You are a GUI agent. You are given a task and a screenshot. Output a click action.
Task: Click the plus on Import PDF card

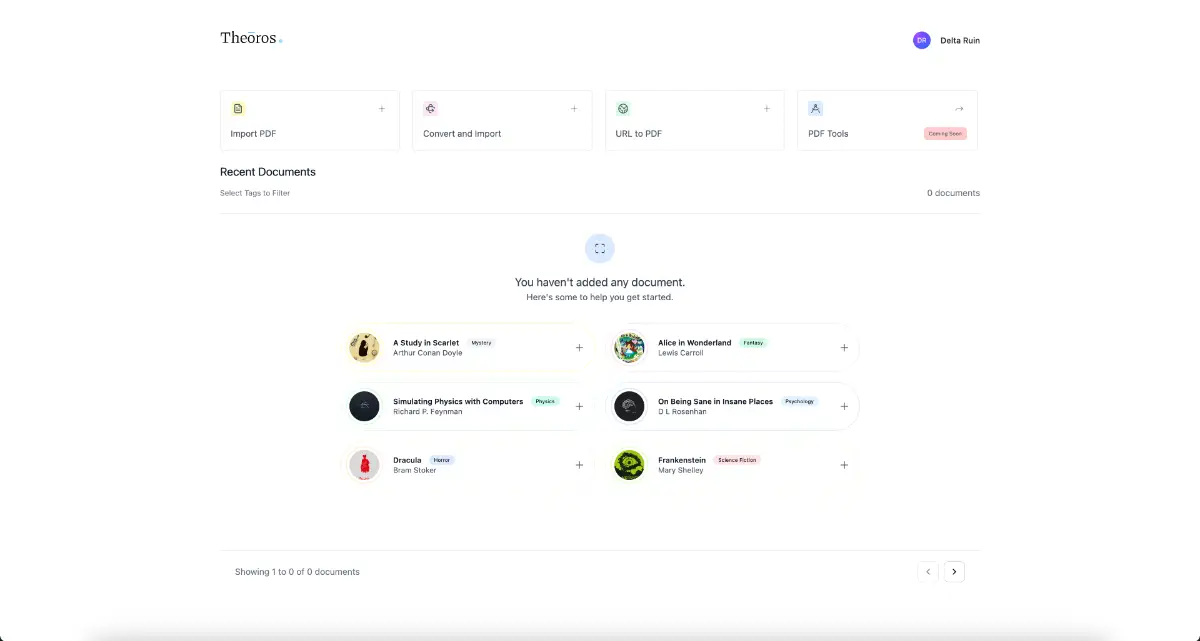382,108
